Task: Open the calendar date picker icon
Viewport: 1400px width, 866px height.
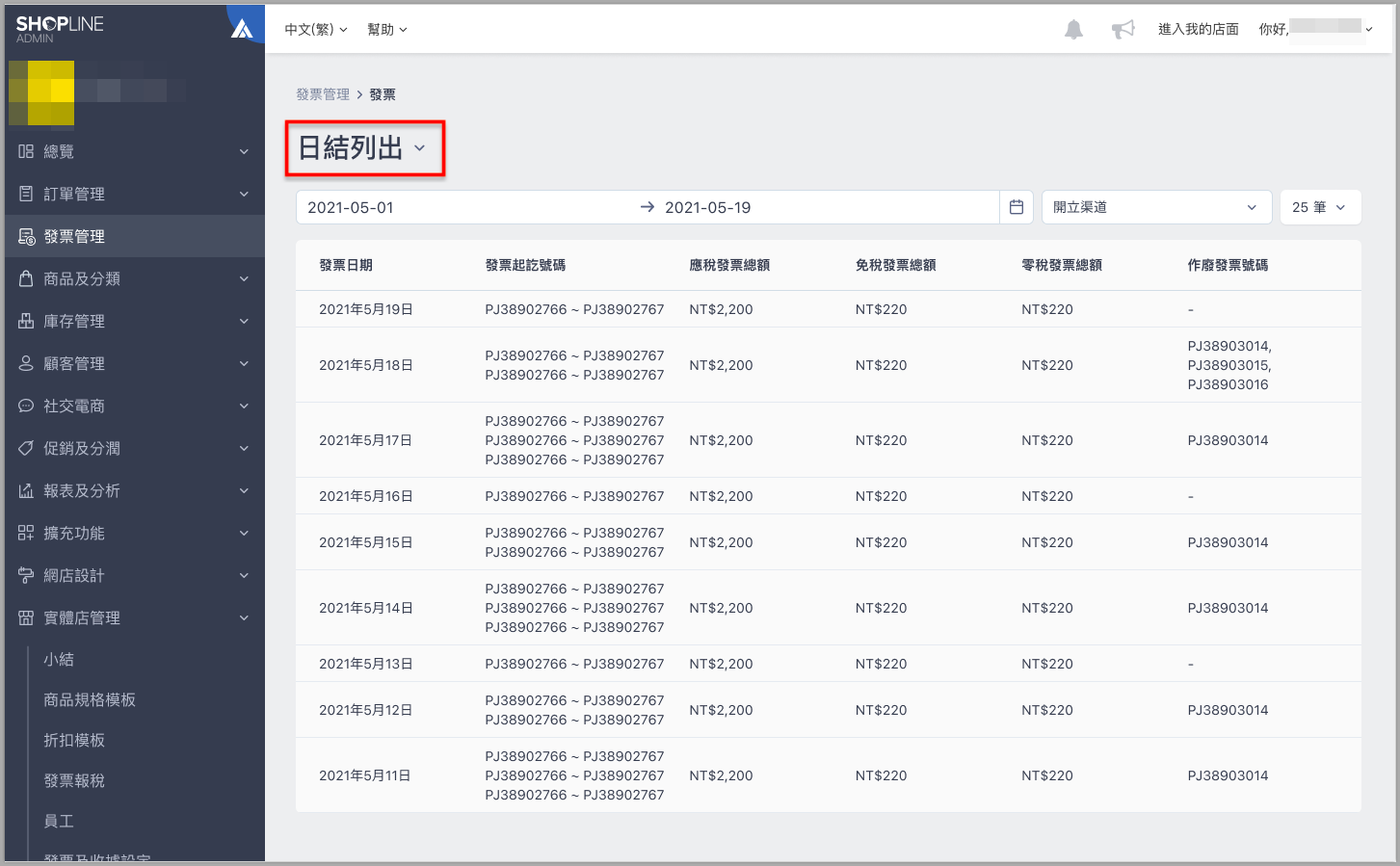Action: (1016, 207)
